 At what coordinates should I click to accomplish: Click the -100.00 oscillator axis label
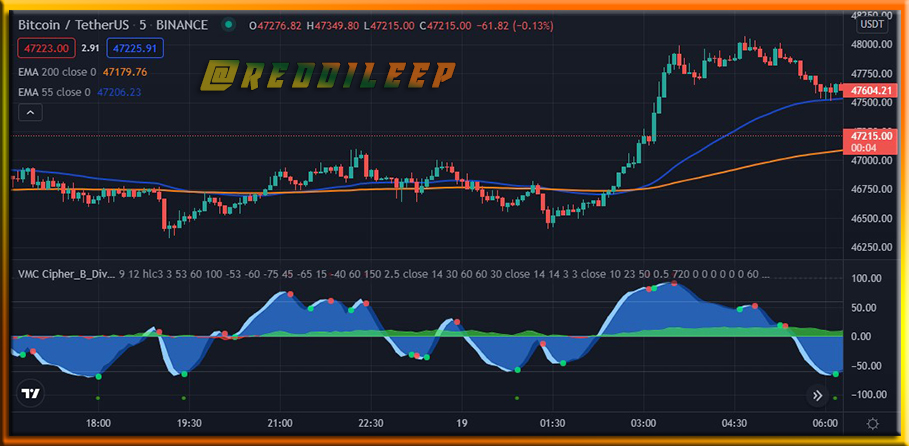click(x=868, y=394)
